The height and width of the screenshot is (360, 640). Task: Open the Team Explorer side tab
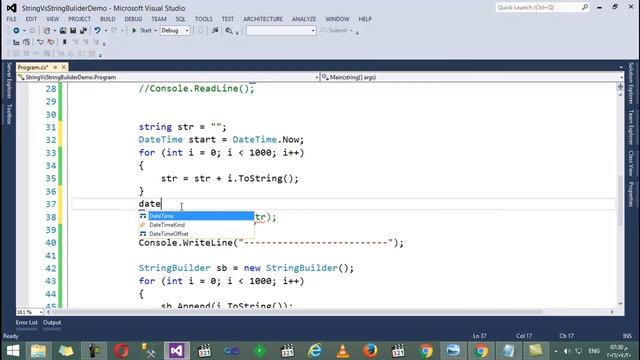click(x=631, y=127)
